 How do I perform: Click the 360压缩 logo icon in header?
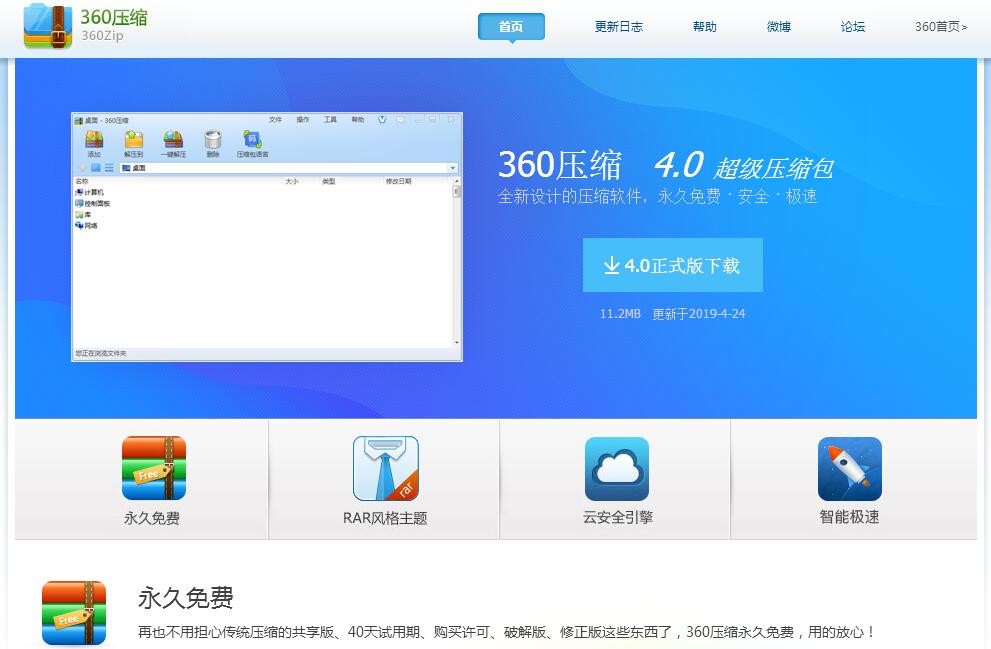(48, 27)
